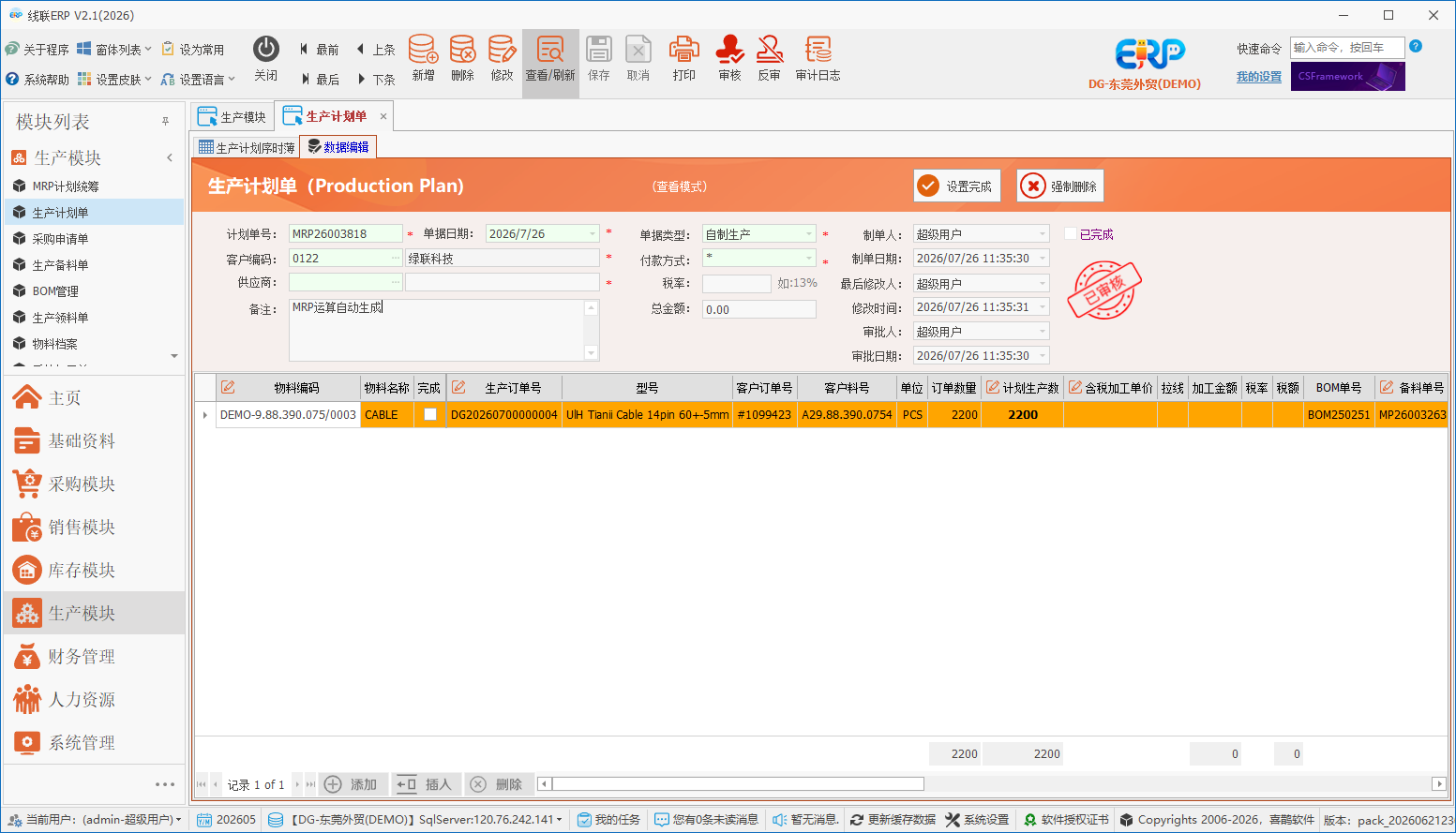Switch to the 生产计划序时簿 sub-tab

tap(247, 148)
